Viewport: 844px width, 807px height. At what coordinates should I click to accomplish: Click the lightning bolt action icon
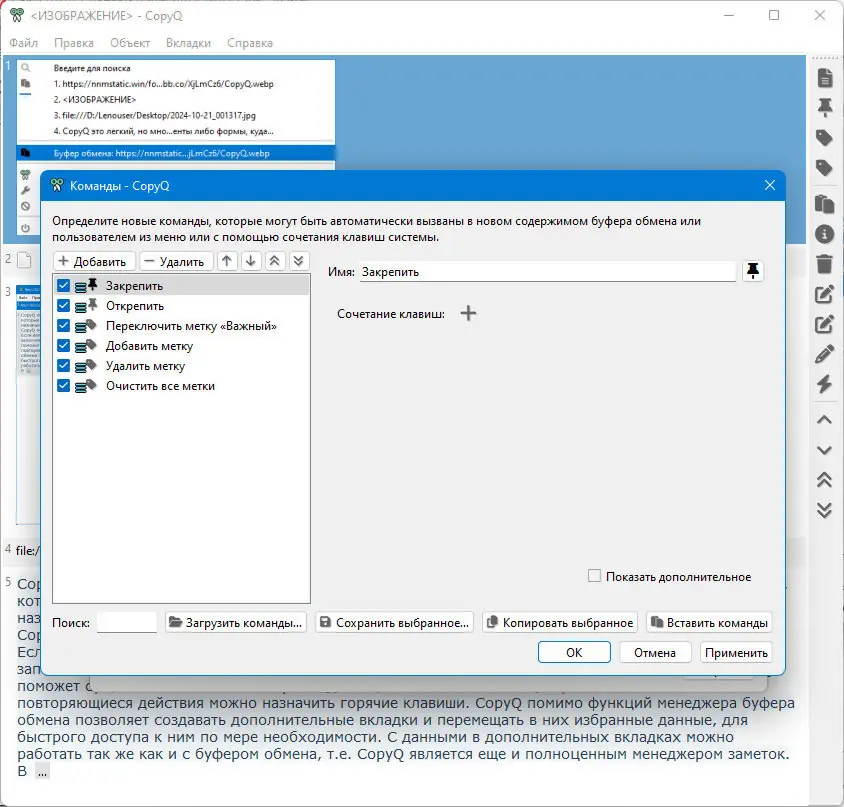pos(825,384)
